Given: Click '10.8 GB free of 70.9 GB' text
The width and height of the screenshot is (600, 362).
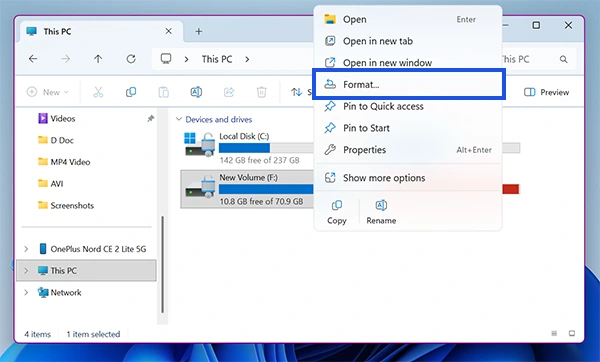Looking at the screenshot, I should pos(261,201).
